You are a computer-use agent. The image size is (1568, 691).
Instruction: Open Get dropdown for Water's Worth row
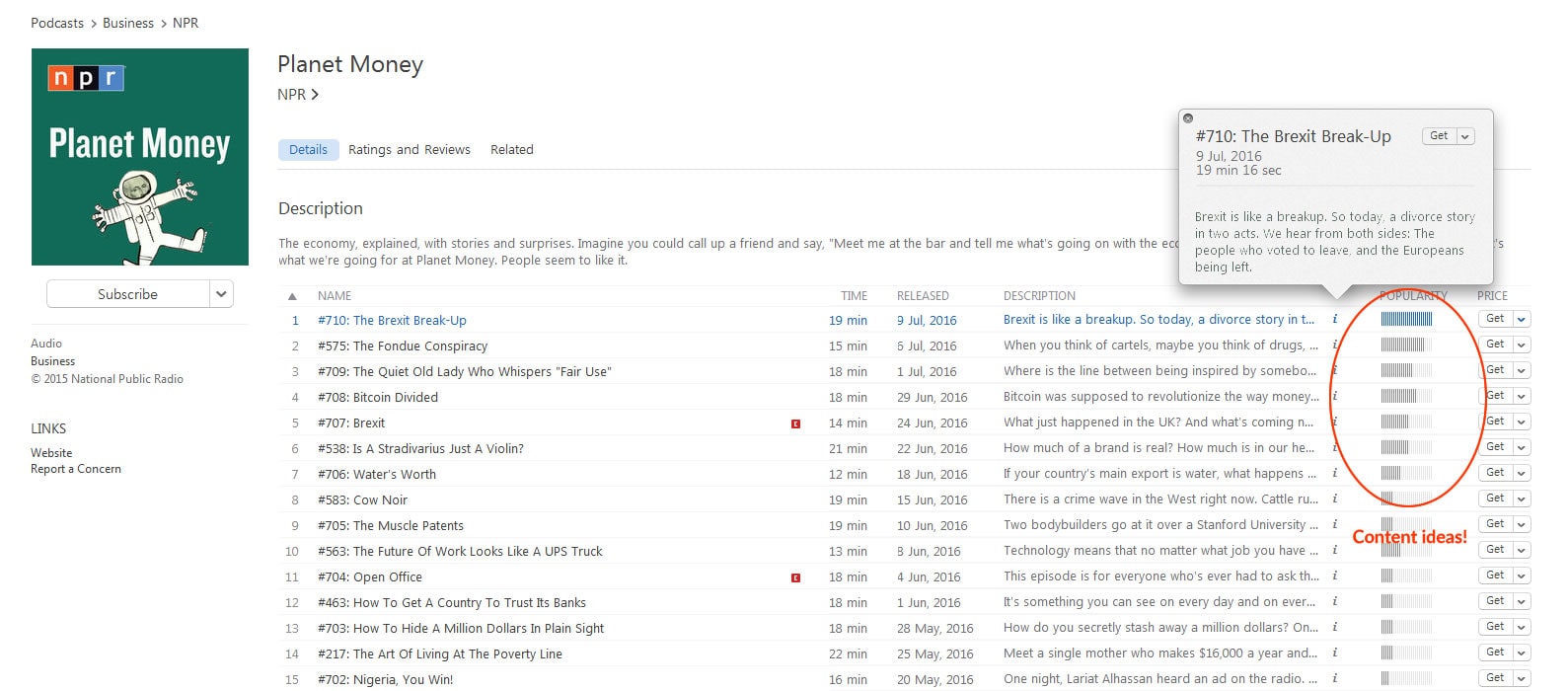pos(1522,473)
